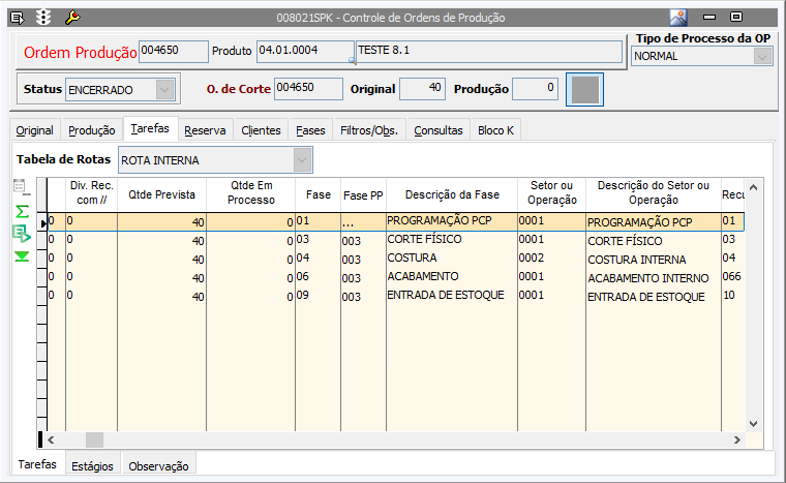The image size is (786, 483).
Task: Click the O. de Corte field
Action: pyautogui.click(x=308, y=89)
